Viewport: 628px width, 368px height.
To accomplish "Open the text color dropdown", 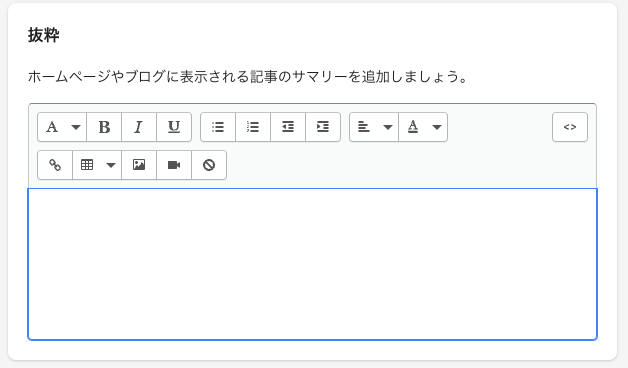I will (423, 127).
